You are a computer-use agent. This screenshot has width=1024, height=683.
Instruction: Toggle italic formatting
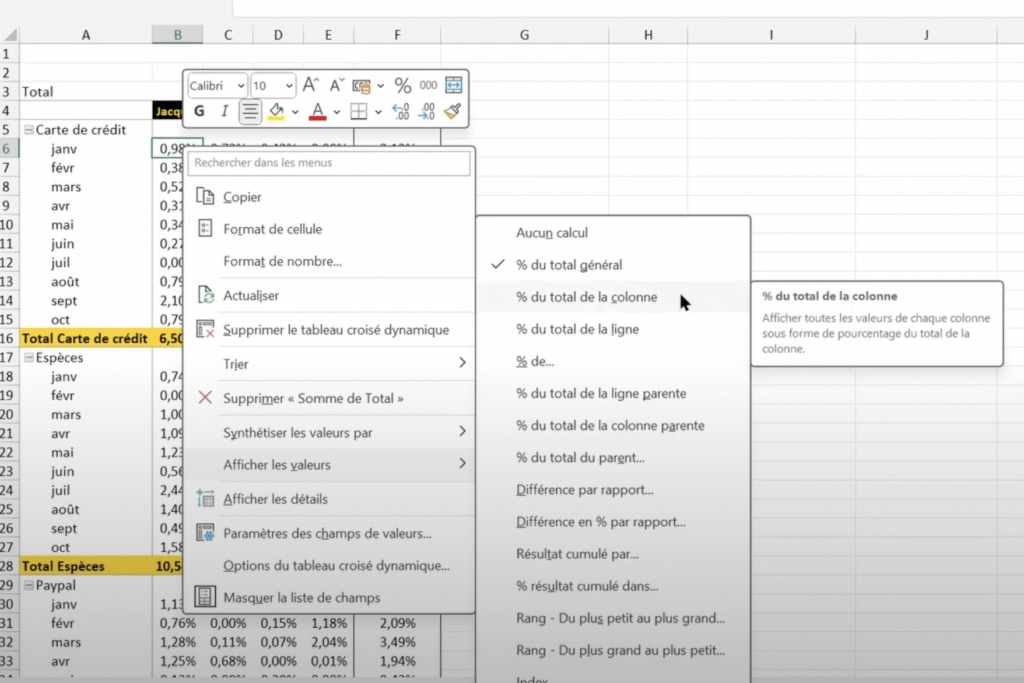point(225,112)
